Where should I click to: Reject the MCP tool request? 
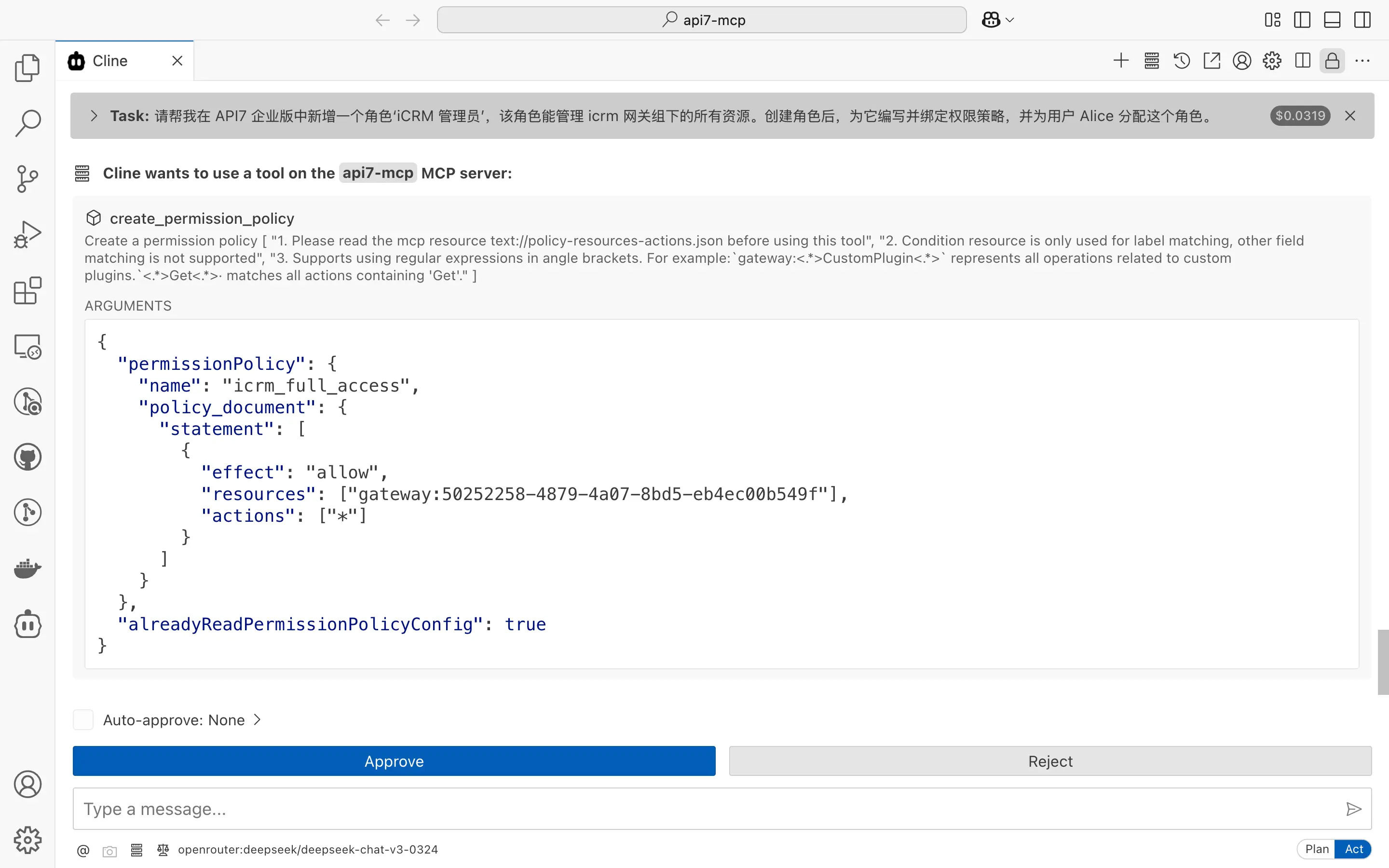tap(1050, 761)
